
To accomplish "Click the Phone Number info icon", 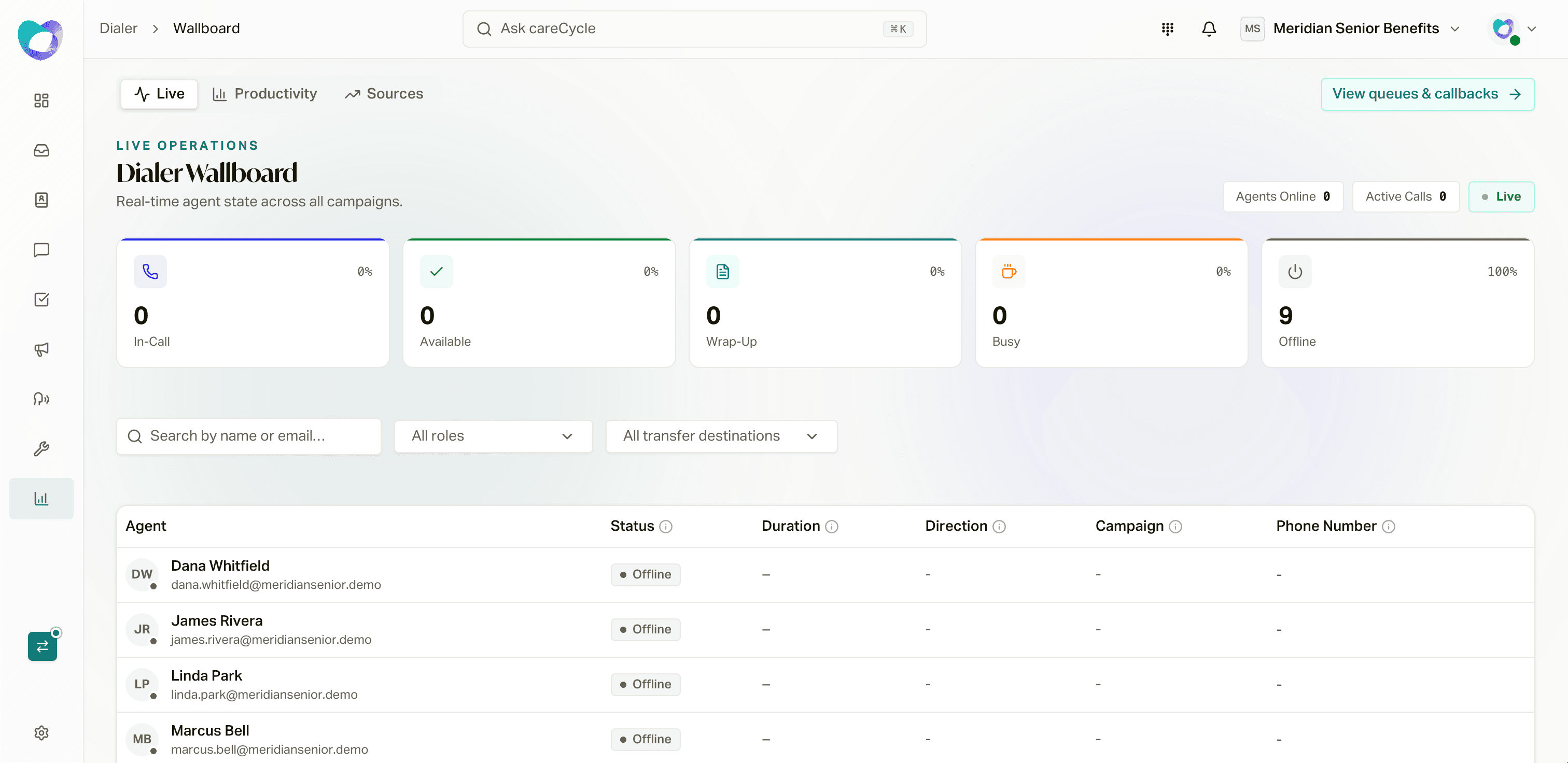I will click(x=1389, y=526).
